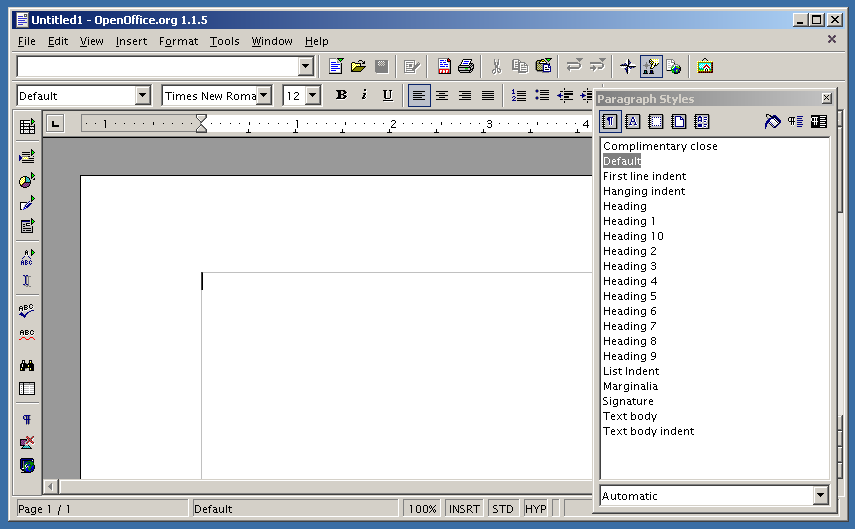Open the URL load combo box dropdown
The image size is (855, 529).
point(306,67)
